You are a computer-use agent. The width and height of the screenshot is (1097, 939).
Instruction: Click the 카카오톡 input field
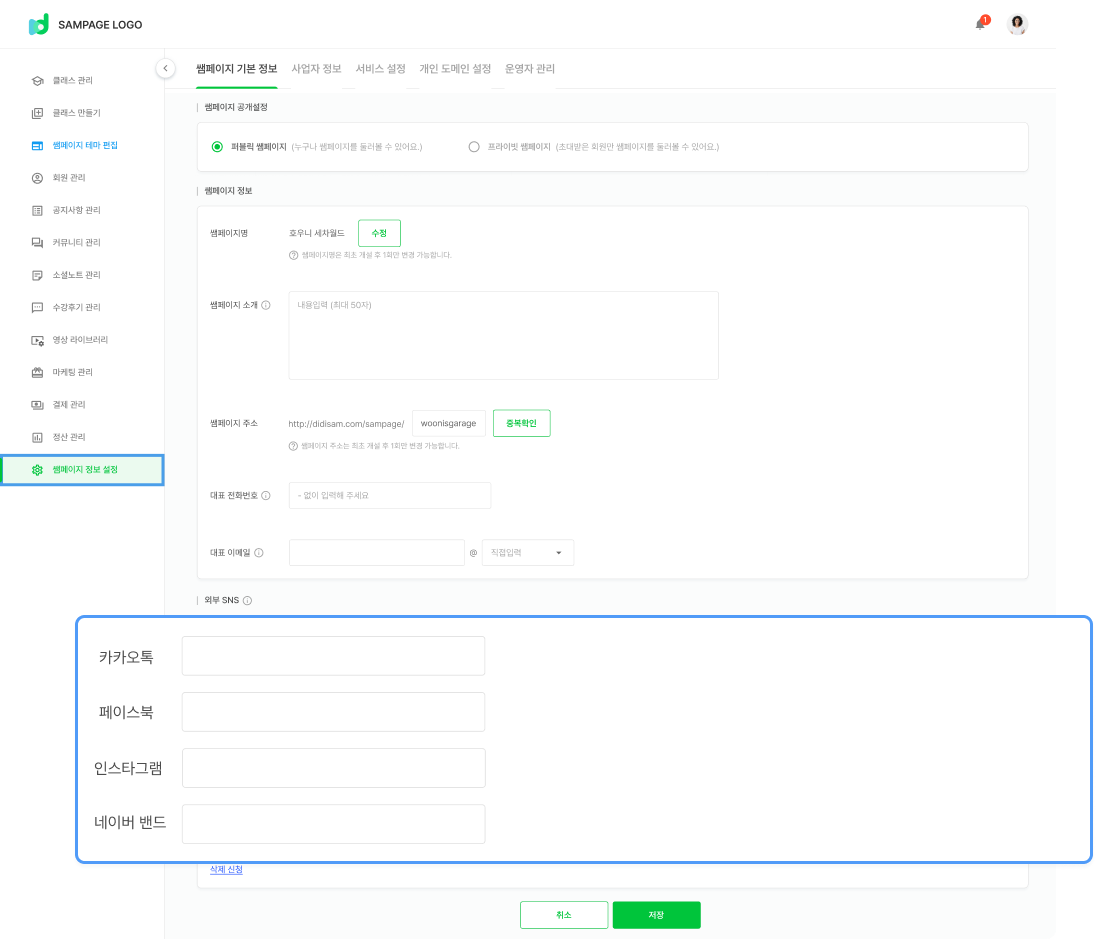click(333, 656)
